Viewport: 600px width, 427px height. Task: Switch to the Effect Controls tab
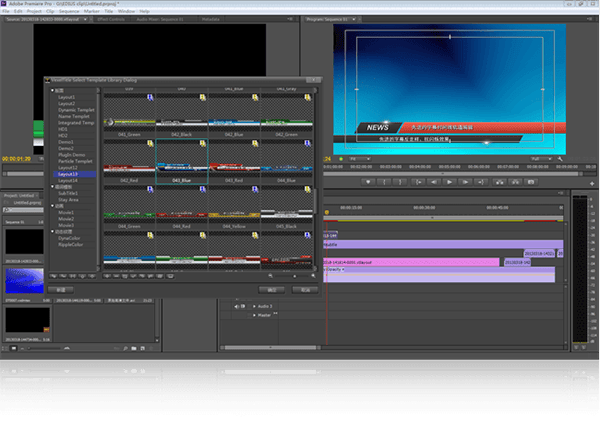106,20
